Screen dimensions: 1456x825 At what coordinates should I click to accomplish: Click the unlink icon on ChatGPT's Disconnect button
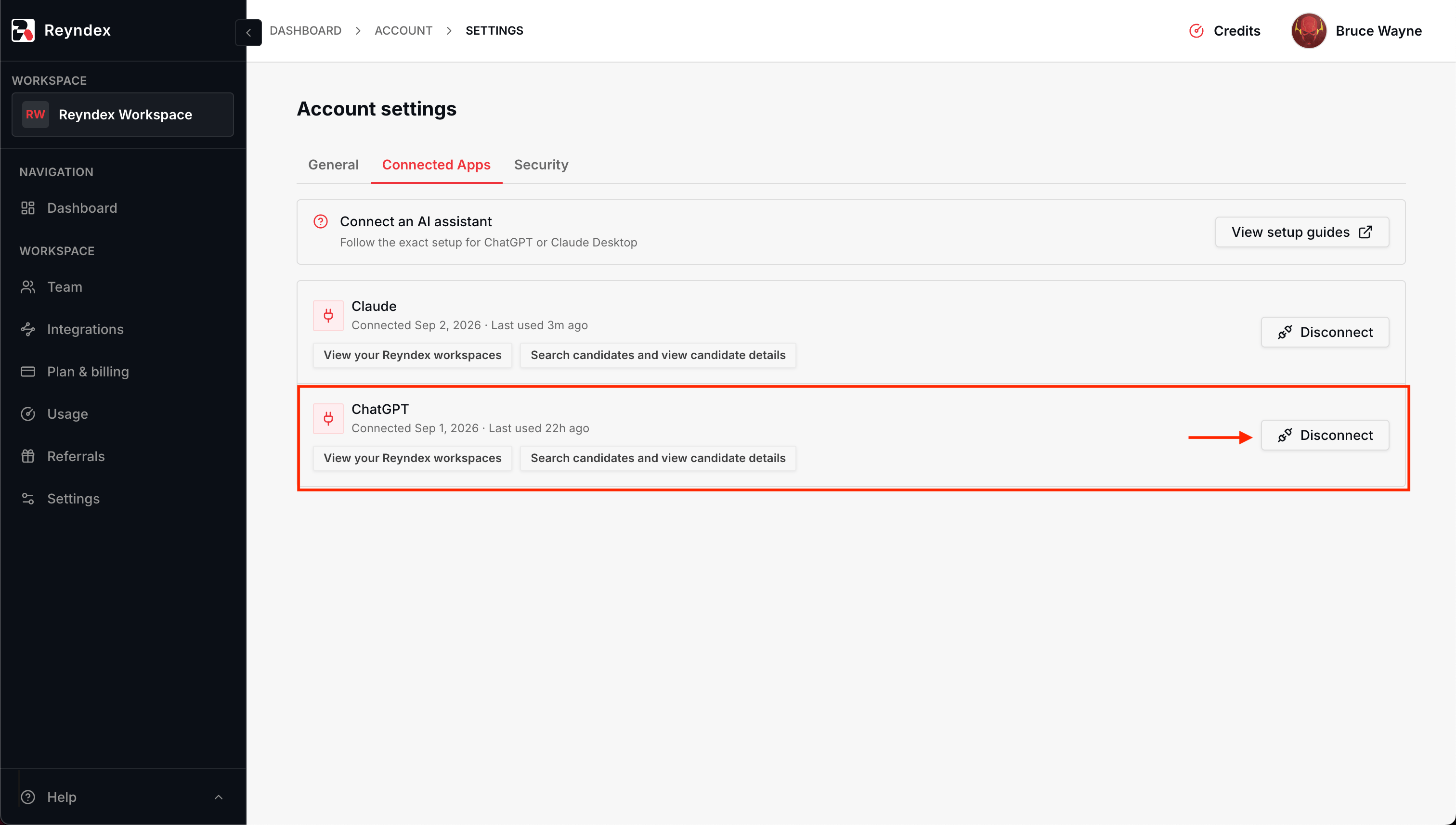point(1285,435)
